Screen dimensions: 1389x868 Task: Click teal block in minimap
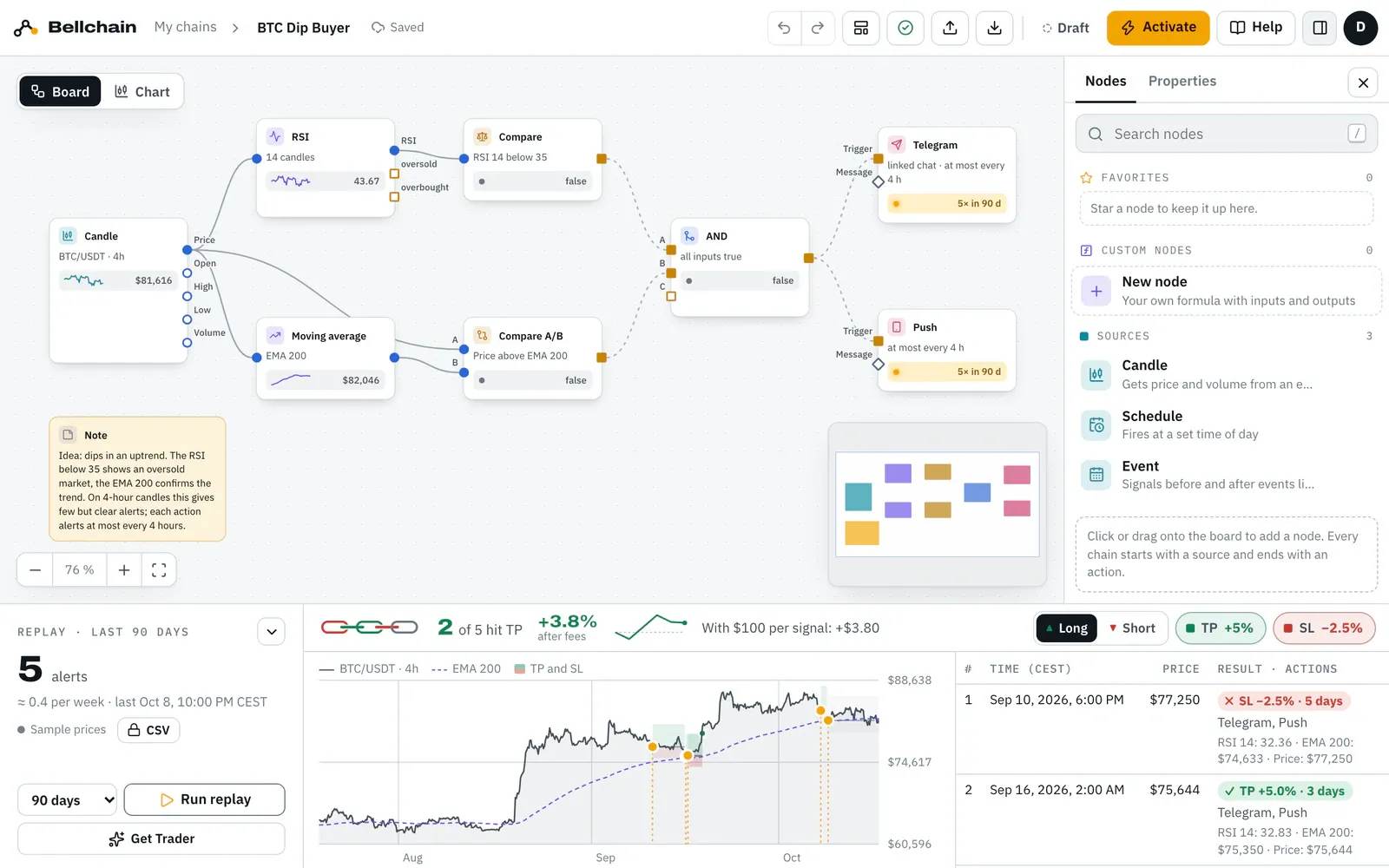(x=858, y=496)
